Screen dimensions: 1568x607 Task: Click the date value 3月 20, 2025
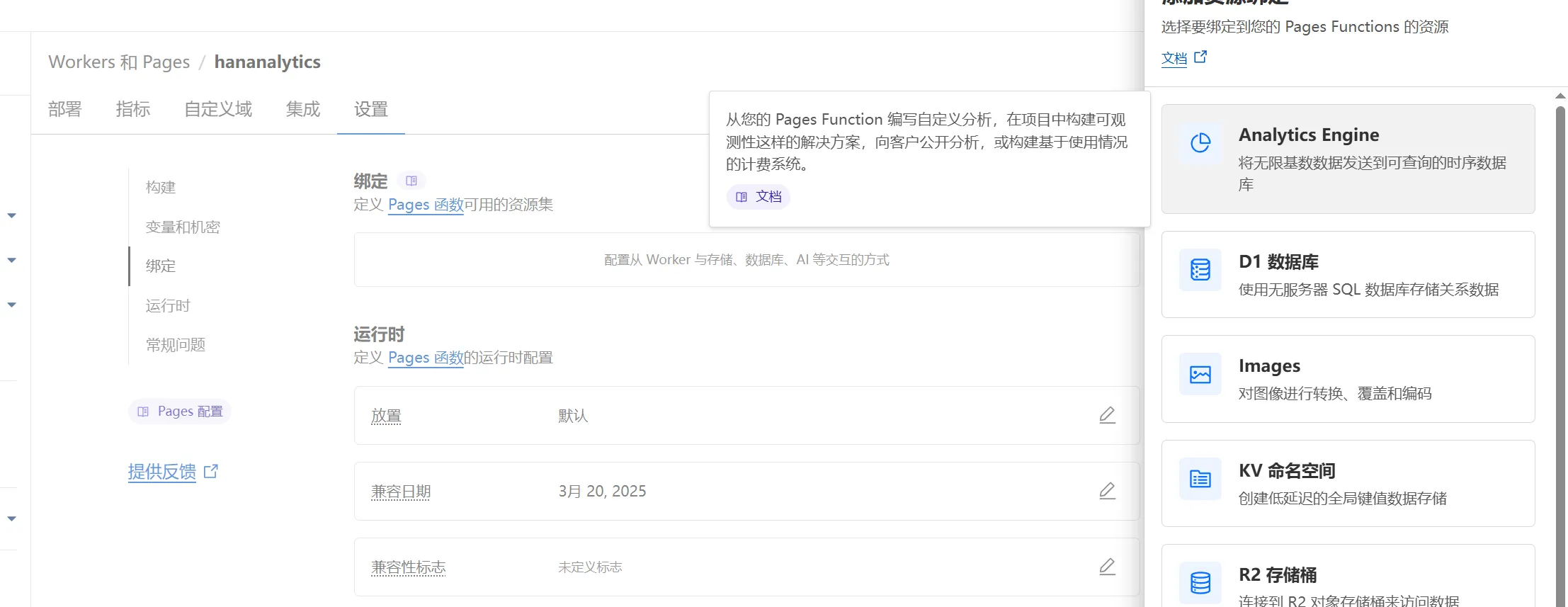(602, 492)
